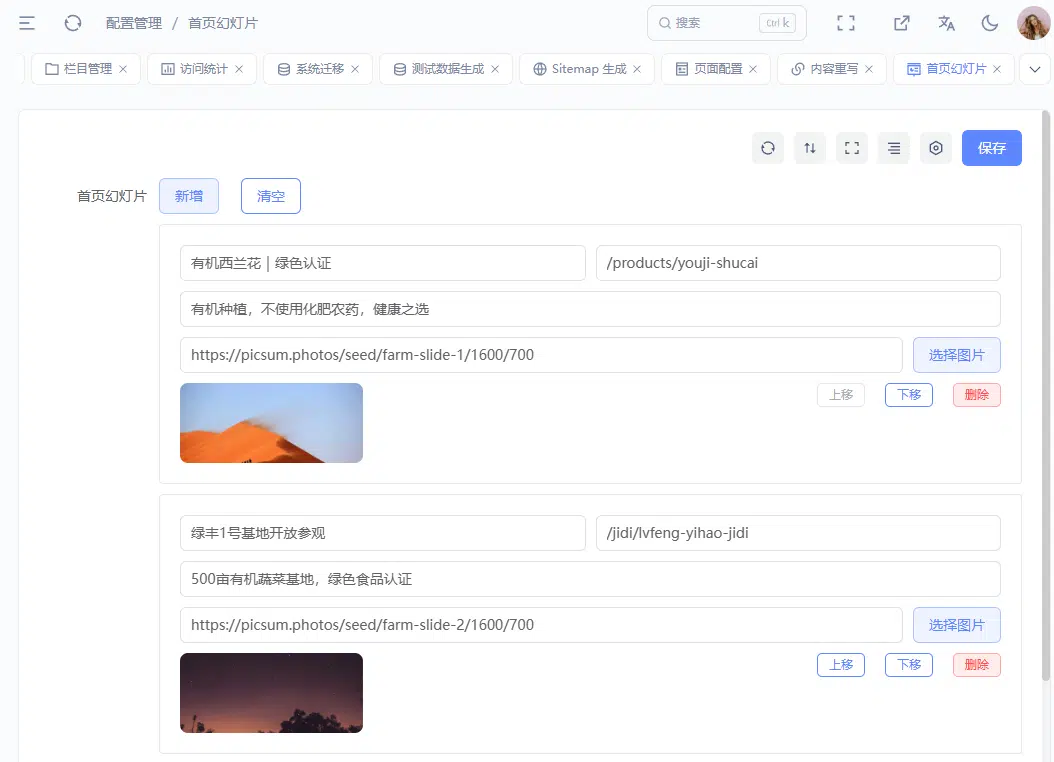Screen dimensions: 1054x762
Task: Focus the /products/youji-shucai link field
Action: 798,263
